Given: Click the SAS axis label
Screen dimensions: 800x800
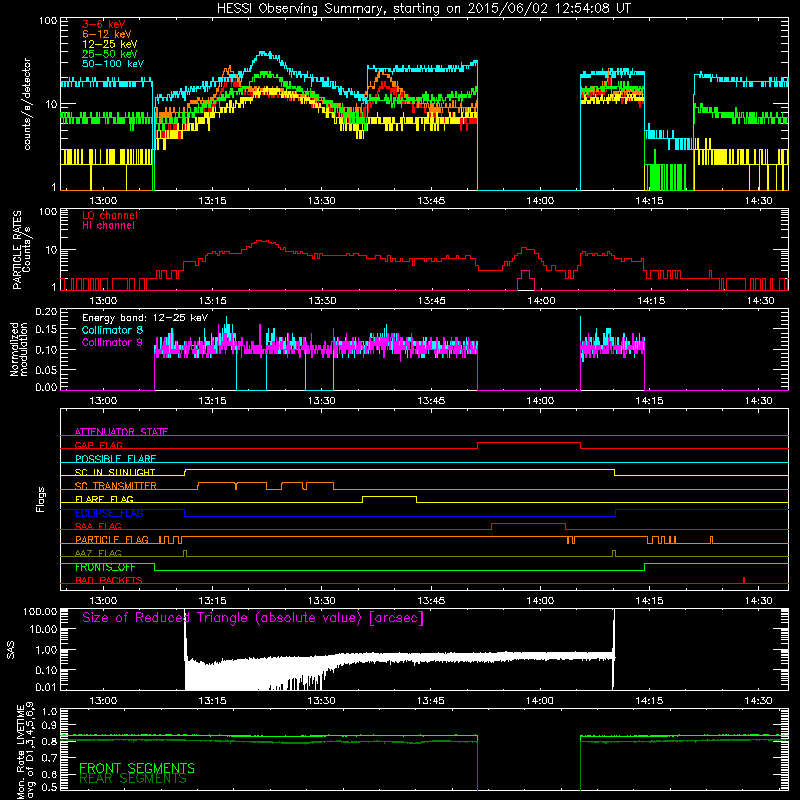Looking at the screenshot, I should pos(11,650).
